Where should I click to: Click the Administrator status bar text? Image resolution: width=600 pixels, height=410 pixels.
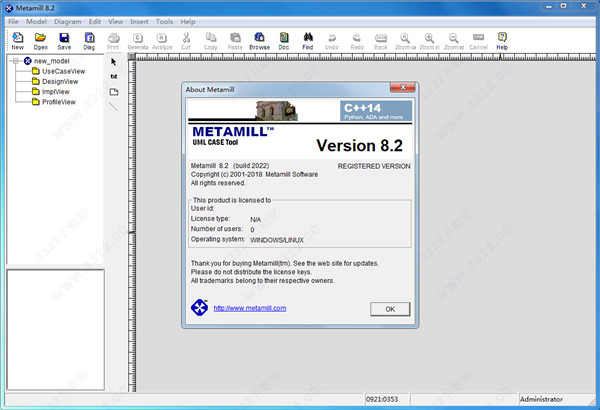pyautogui.click(x=541, y=399)
